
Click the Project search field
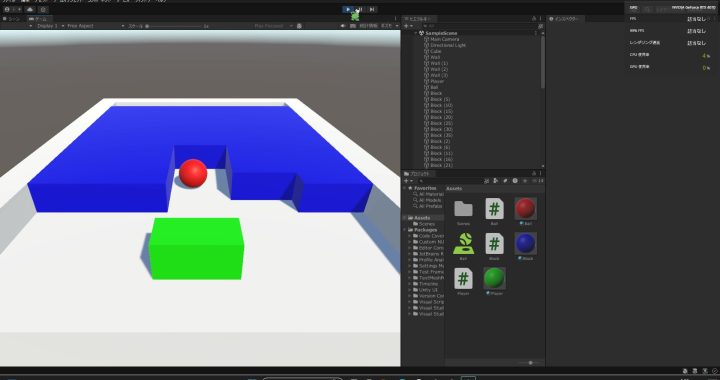(x=450, y=181)
